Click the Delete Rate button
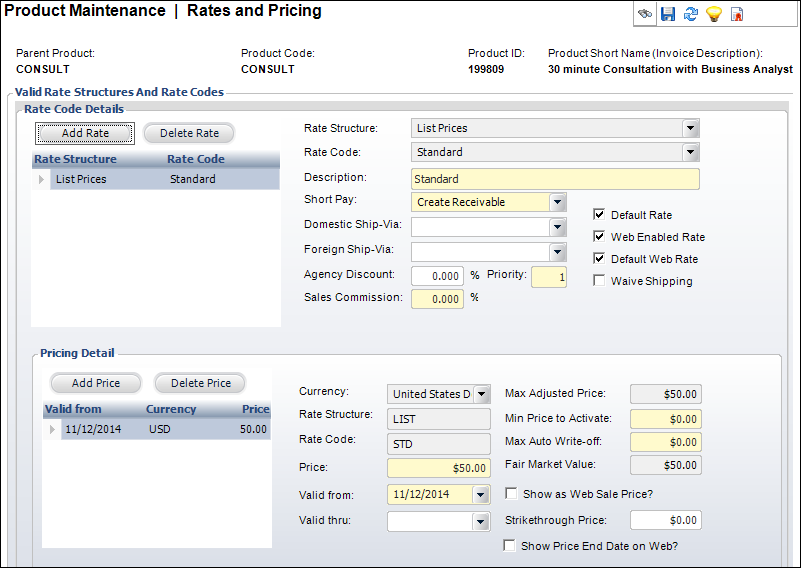Image resolution: width=801 pixels, height=568 pixels. point(189,133)
